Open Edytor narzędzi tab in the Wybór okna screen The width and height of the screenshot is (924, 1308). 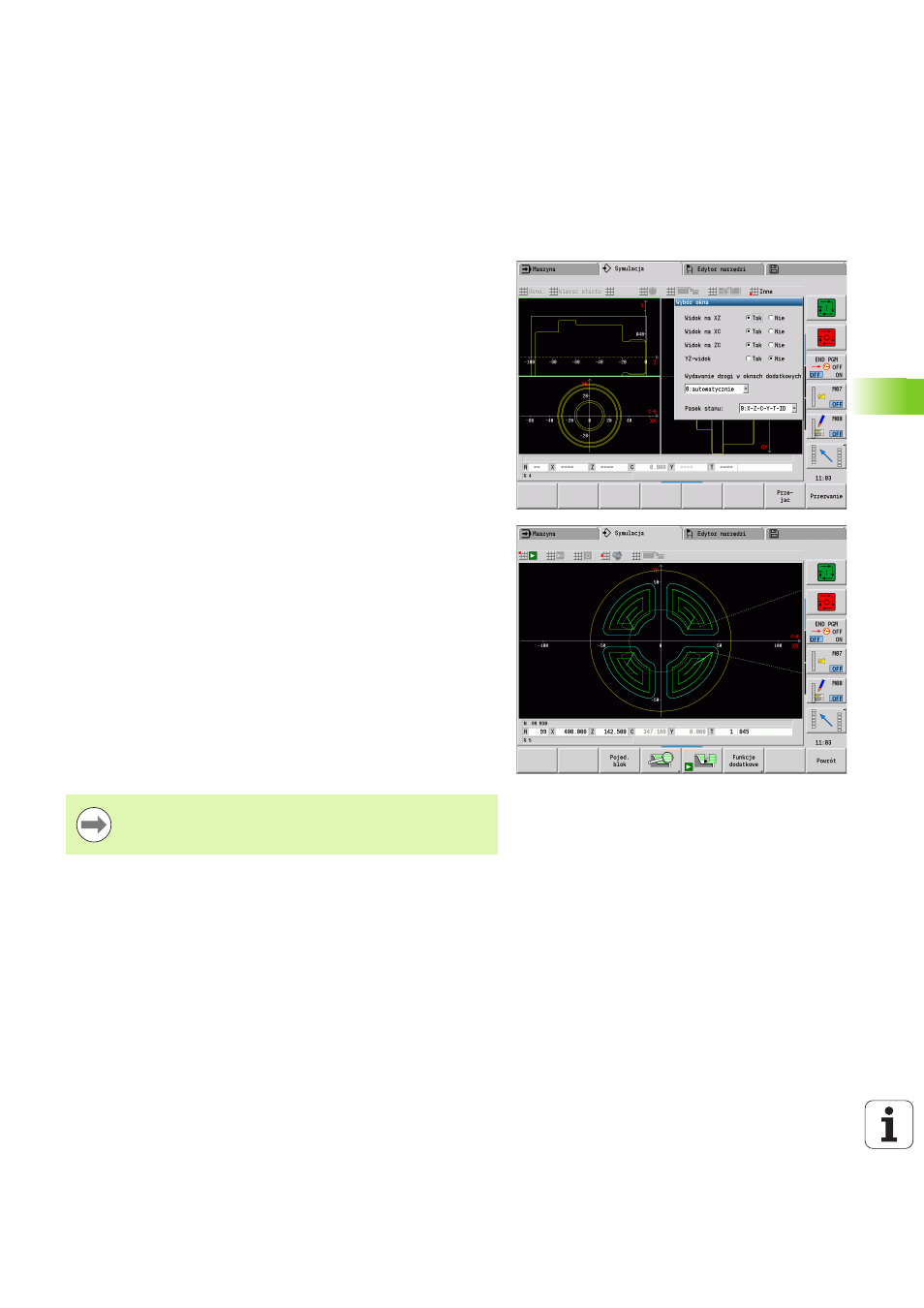pos(723,269)
